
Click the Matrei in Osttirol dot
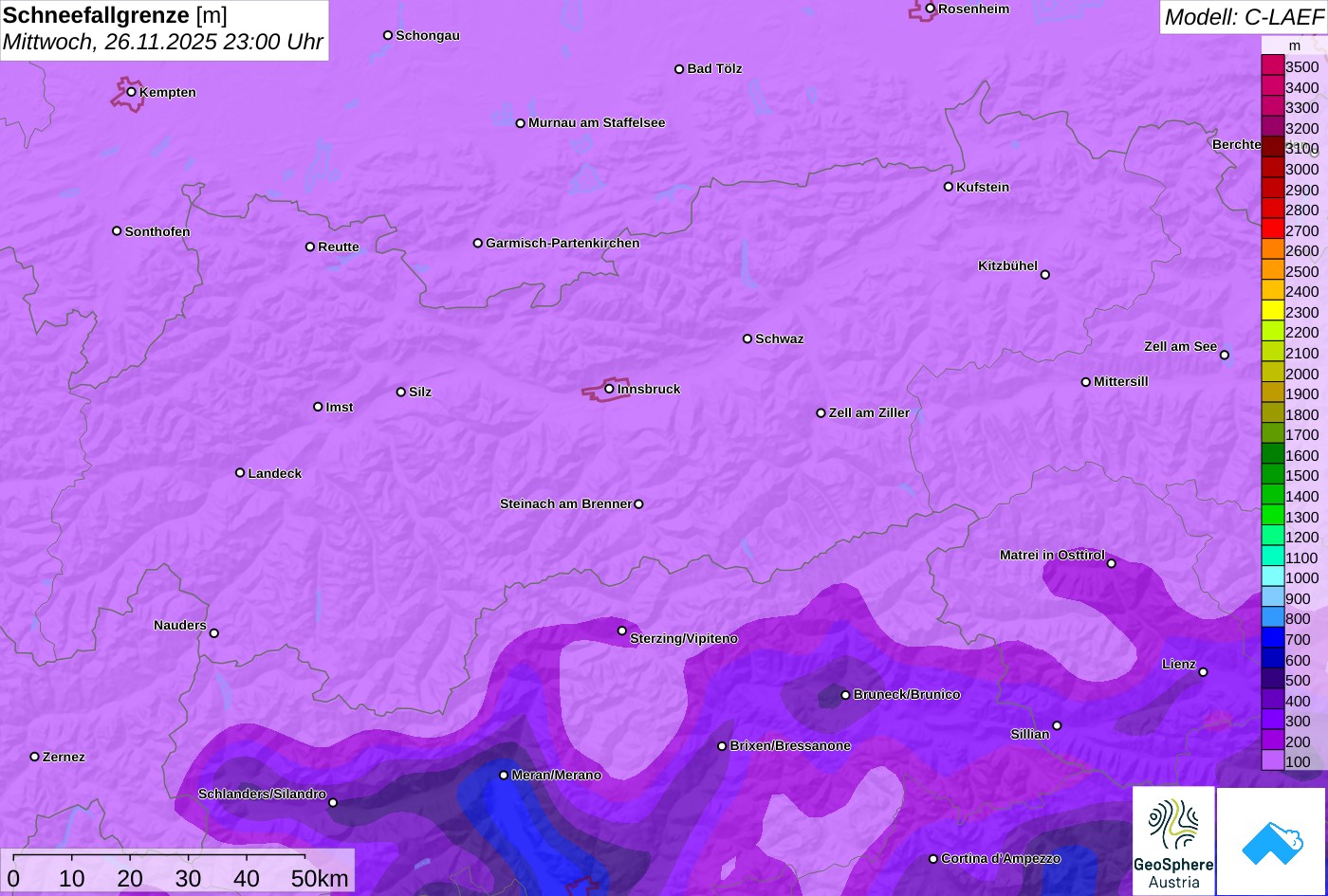[1112, 564]
